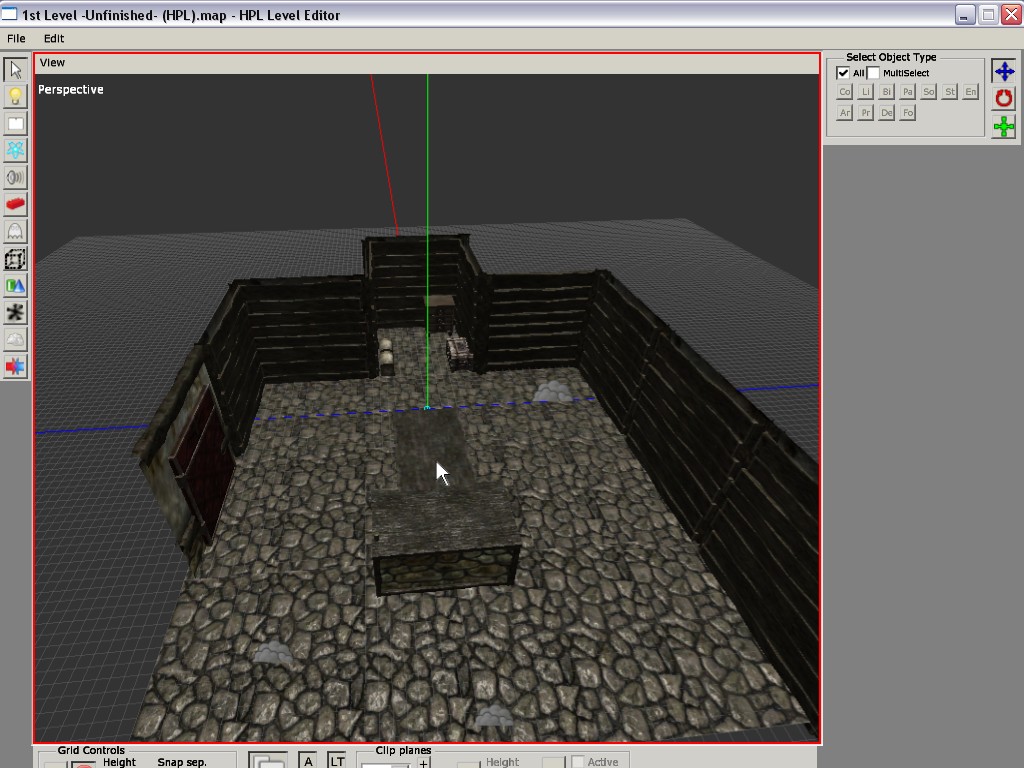
Task: Switch to Scale mode (green cross)
Action: pos(1004,126)
